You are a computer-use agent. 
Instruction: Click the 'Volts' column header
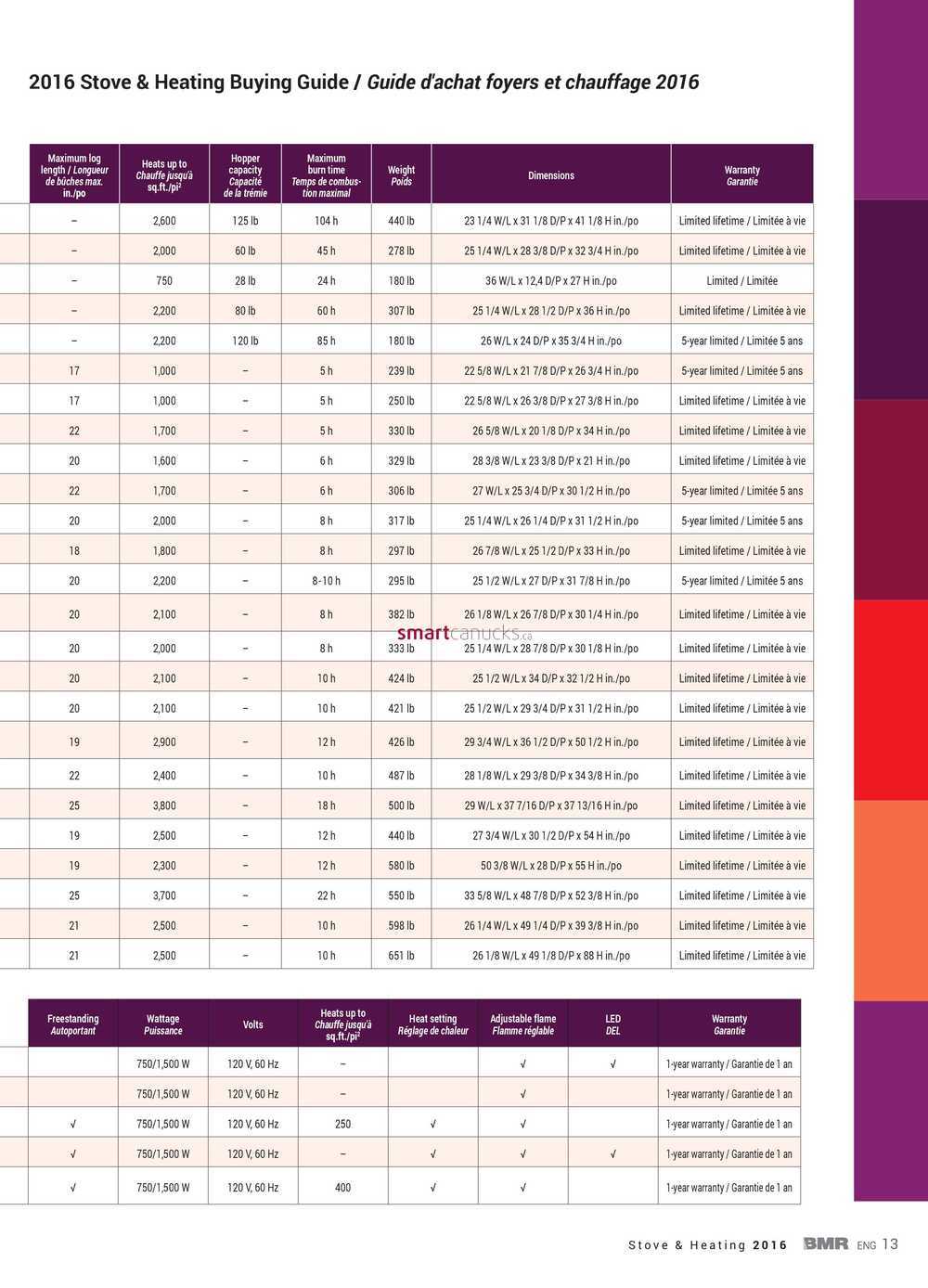point(252,1024)
